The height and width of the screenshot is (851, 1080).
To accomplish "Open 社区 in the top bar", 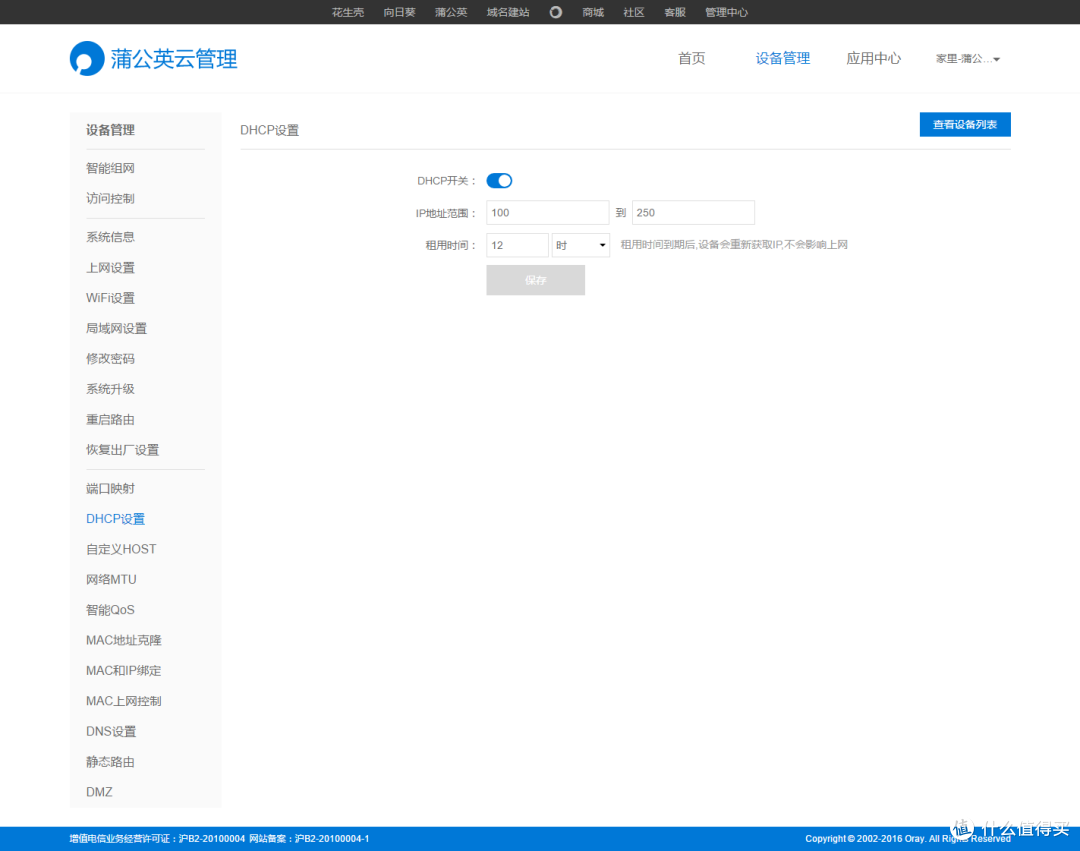I will click(x=634, y=12).
